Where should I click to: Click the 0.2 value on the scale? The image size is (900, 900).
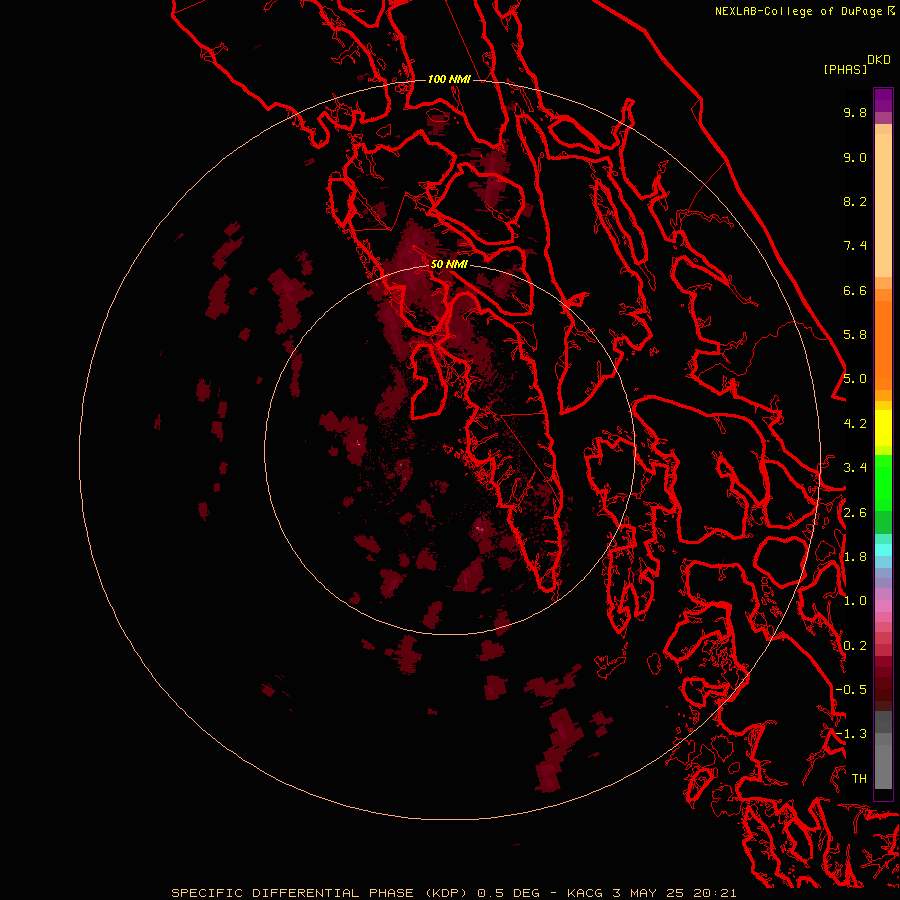click(855, 646)
